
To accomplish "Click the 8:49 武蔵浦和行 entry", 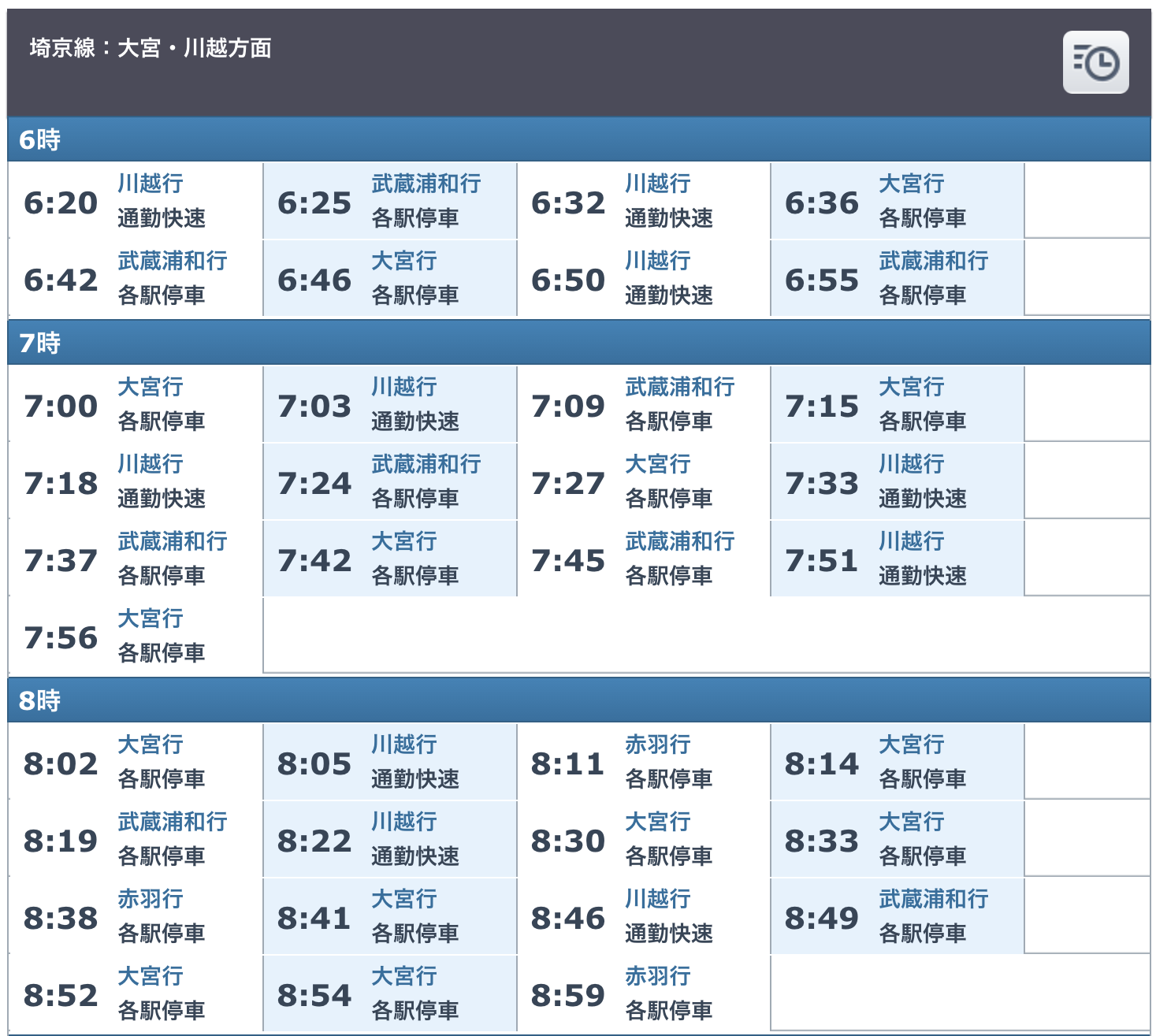I will 897,916.
